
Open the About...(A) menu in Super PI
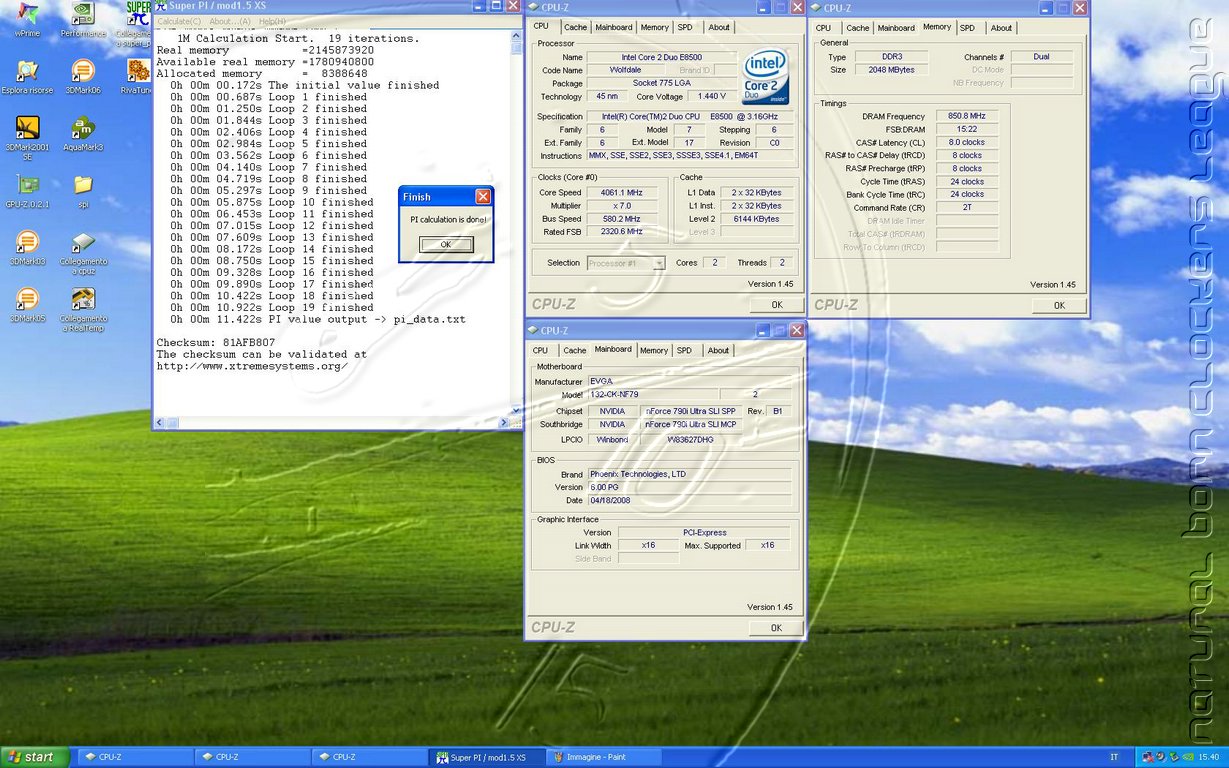coord(230,21)
